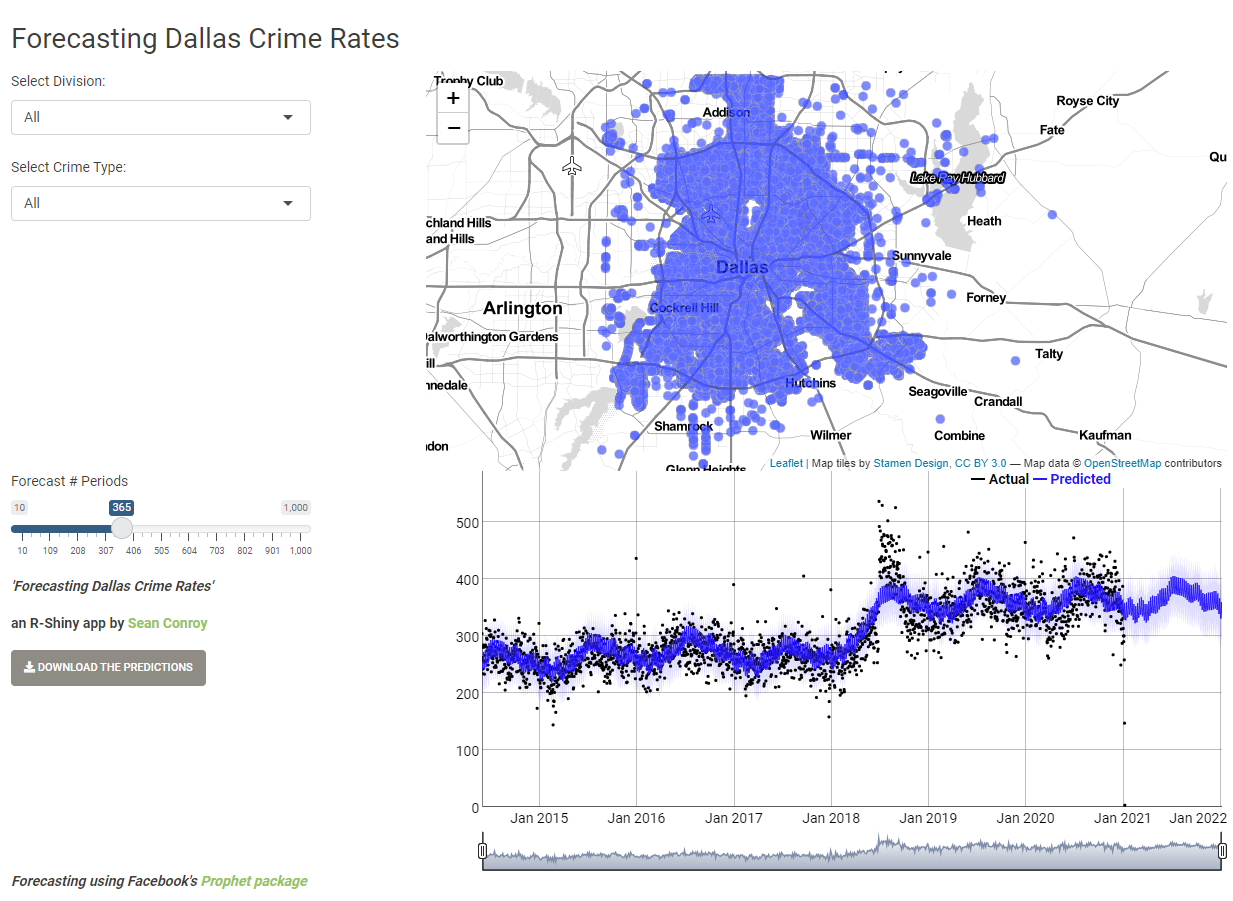Click the Download the Predictions button

(x=108, y=667)
